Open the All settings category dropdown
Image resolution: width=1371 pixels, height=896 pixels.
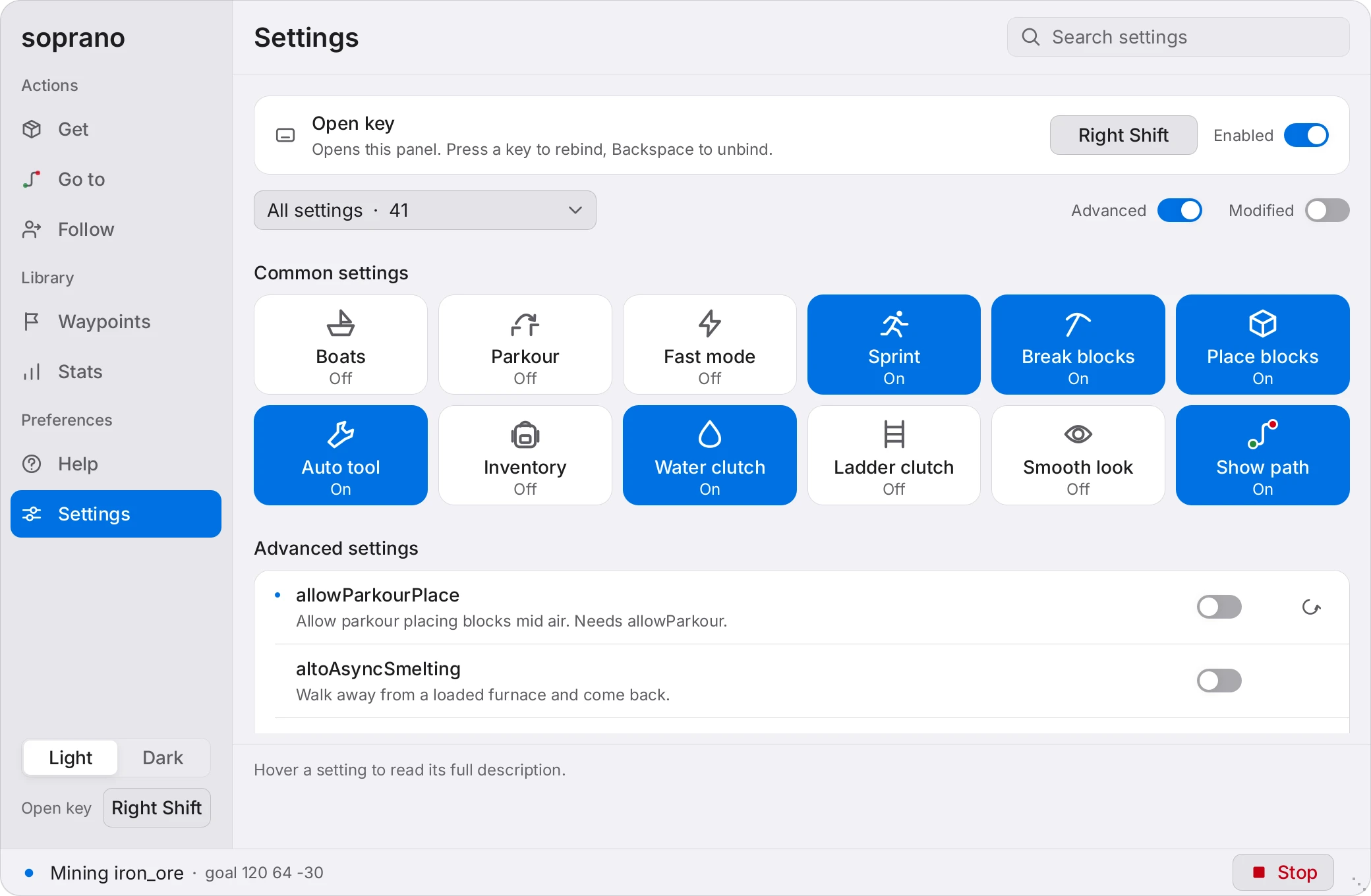click(425, 210)
